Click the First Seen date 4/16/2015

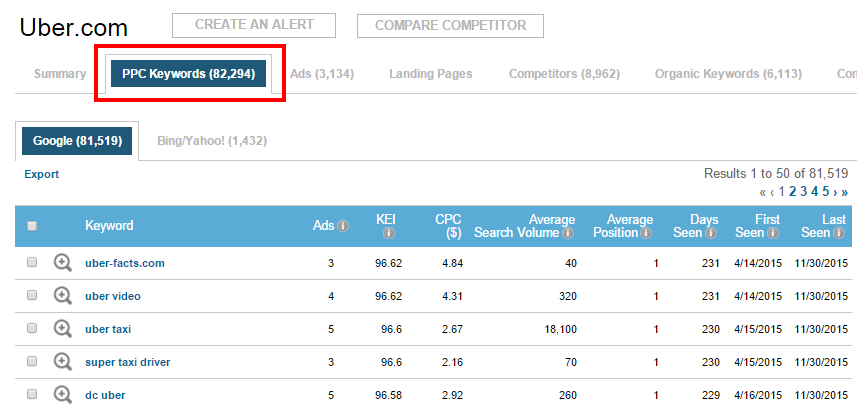click(759, 395)
